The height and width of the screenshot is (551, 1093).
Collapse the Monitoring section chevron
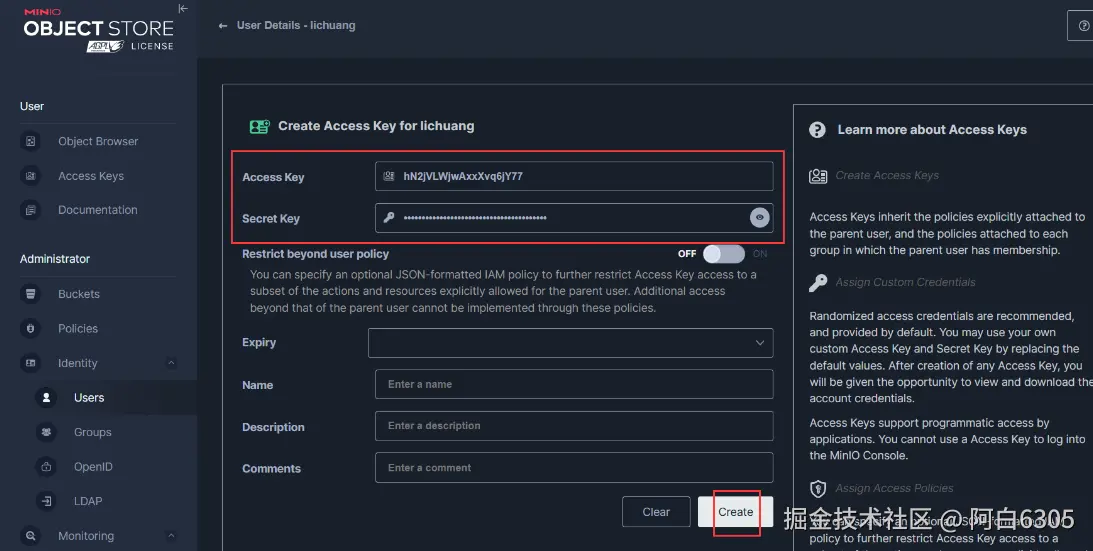[x=171, y=536]
